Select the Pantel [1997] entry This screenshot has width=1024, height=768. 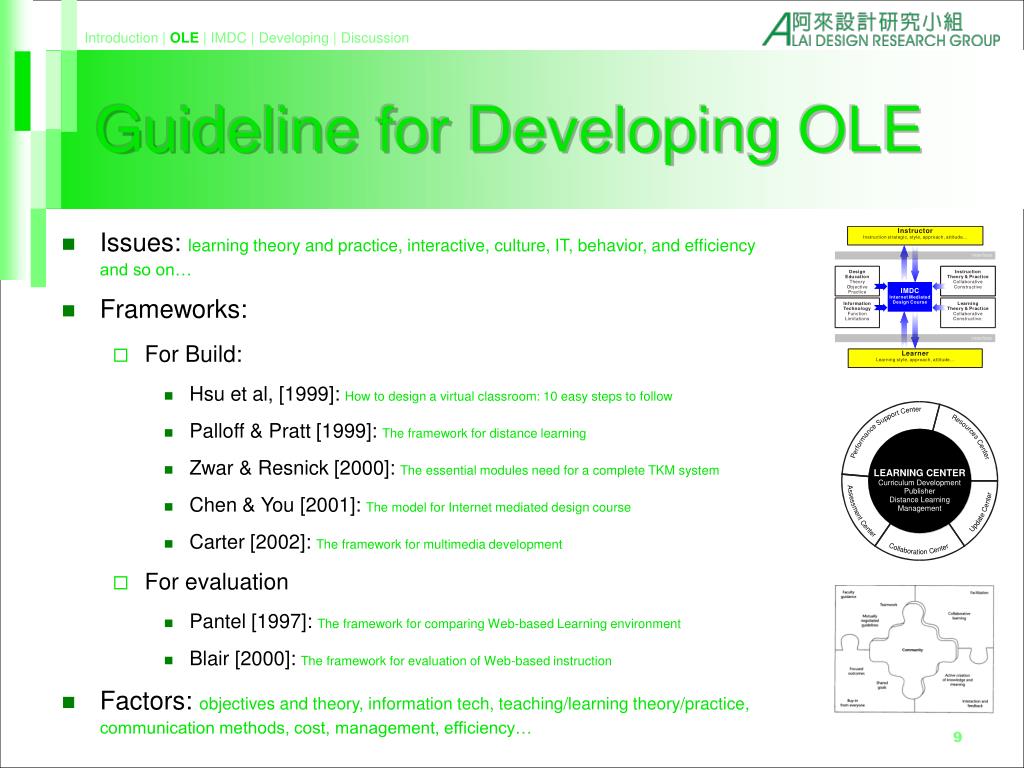point(251,621)
